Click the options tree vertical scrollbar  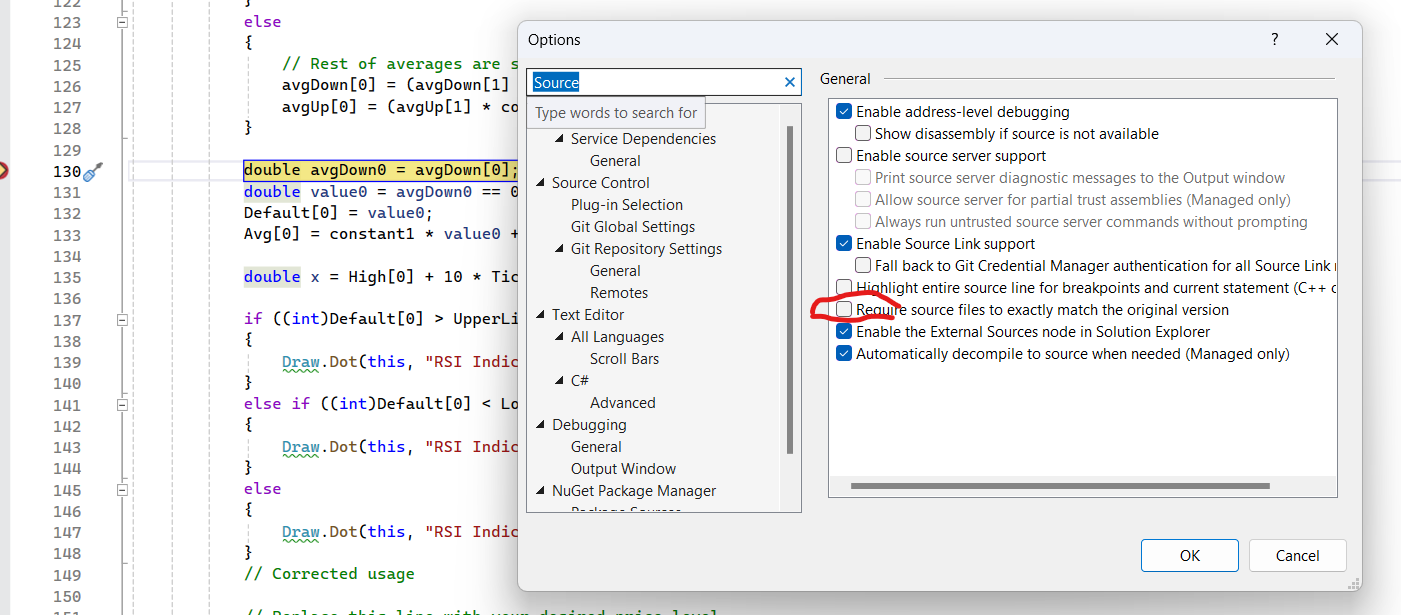coord(790,290)
